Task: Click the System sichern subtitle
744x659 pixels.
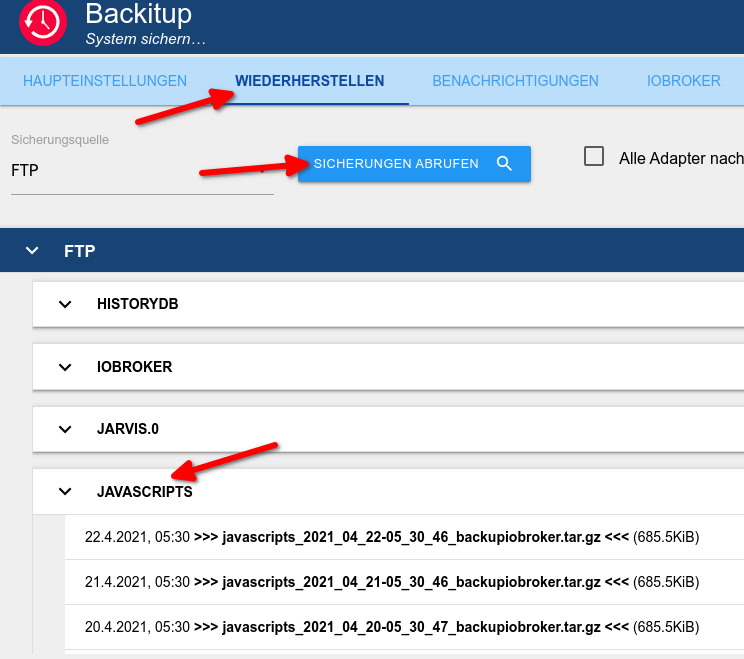Action: (146, 39)
